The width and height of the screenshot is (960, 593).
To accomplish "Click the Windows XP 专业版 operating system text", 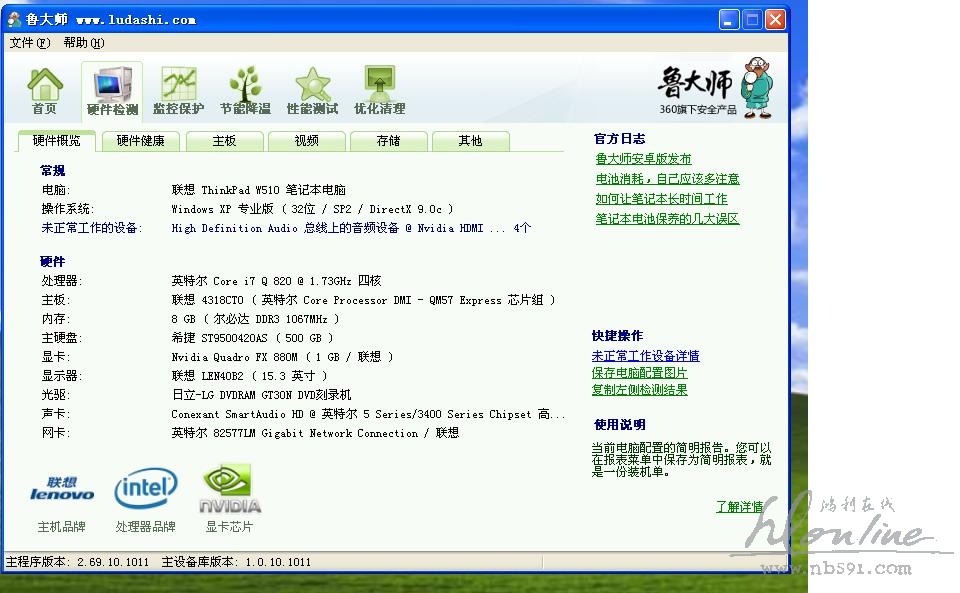I will (x=312, y=209).
